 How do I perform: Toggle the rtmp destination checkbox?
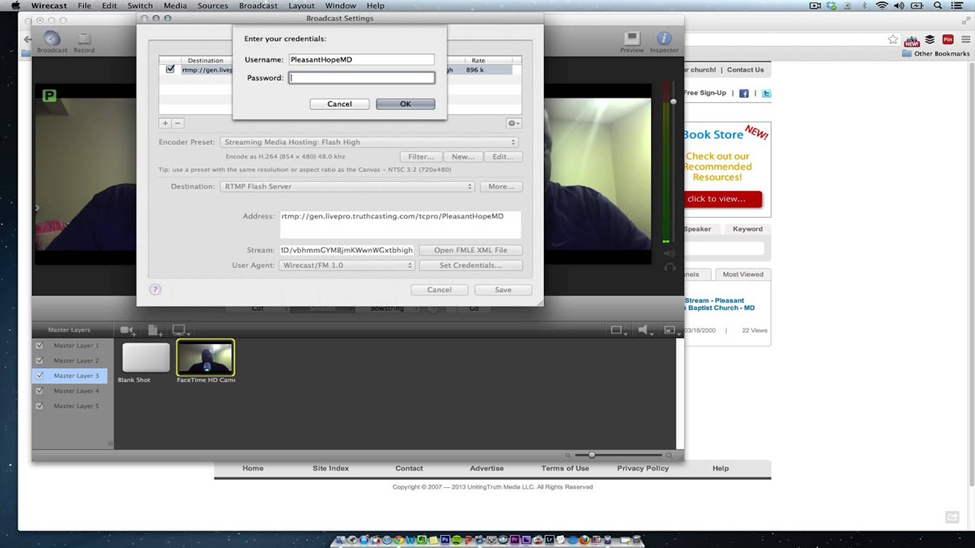coord(170,69)
